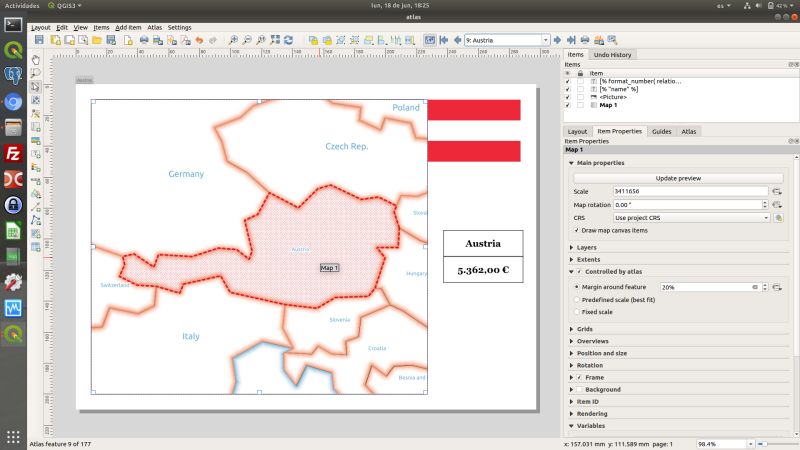Viewport: 800px width, 450px height.
Task: Toggle the Frame checkbox
Action: click(x=579, y=378)
